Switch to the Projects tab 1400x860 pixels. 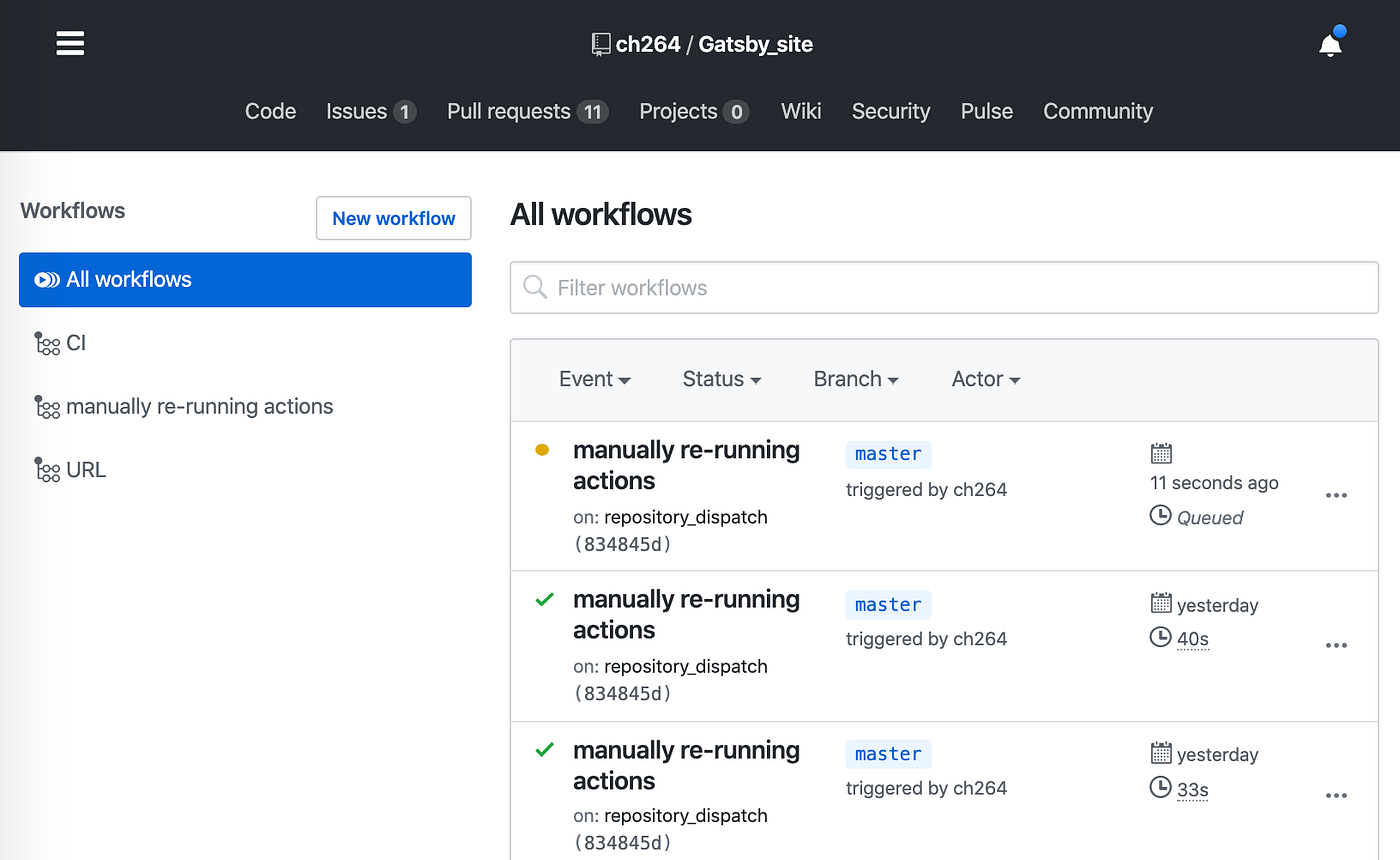click(695, 112)
